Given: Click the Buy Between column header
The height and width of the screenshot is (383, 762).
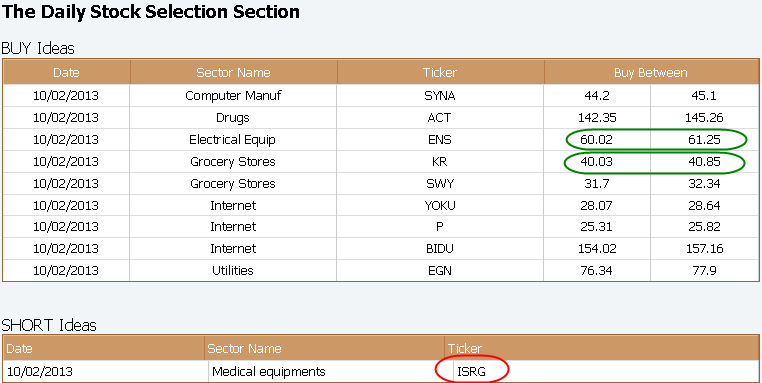Looking at the screenshot, I should (x=651, y=73).
